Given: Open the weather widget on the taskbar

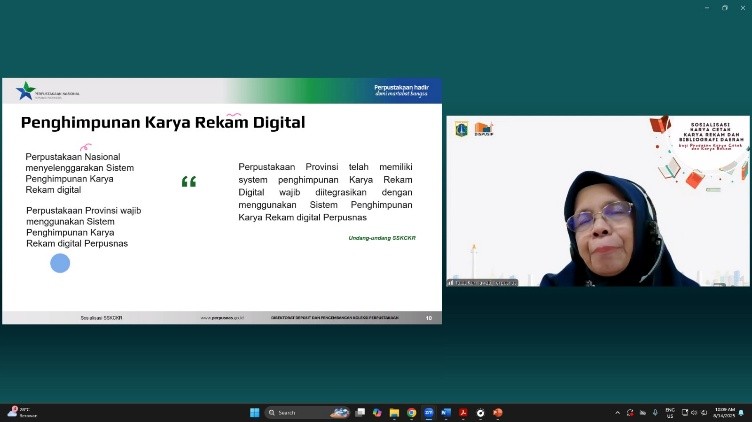Looking at the screenshot, I should tap(22, 412).
